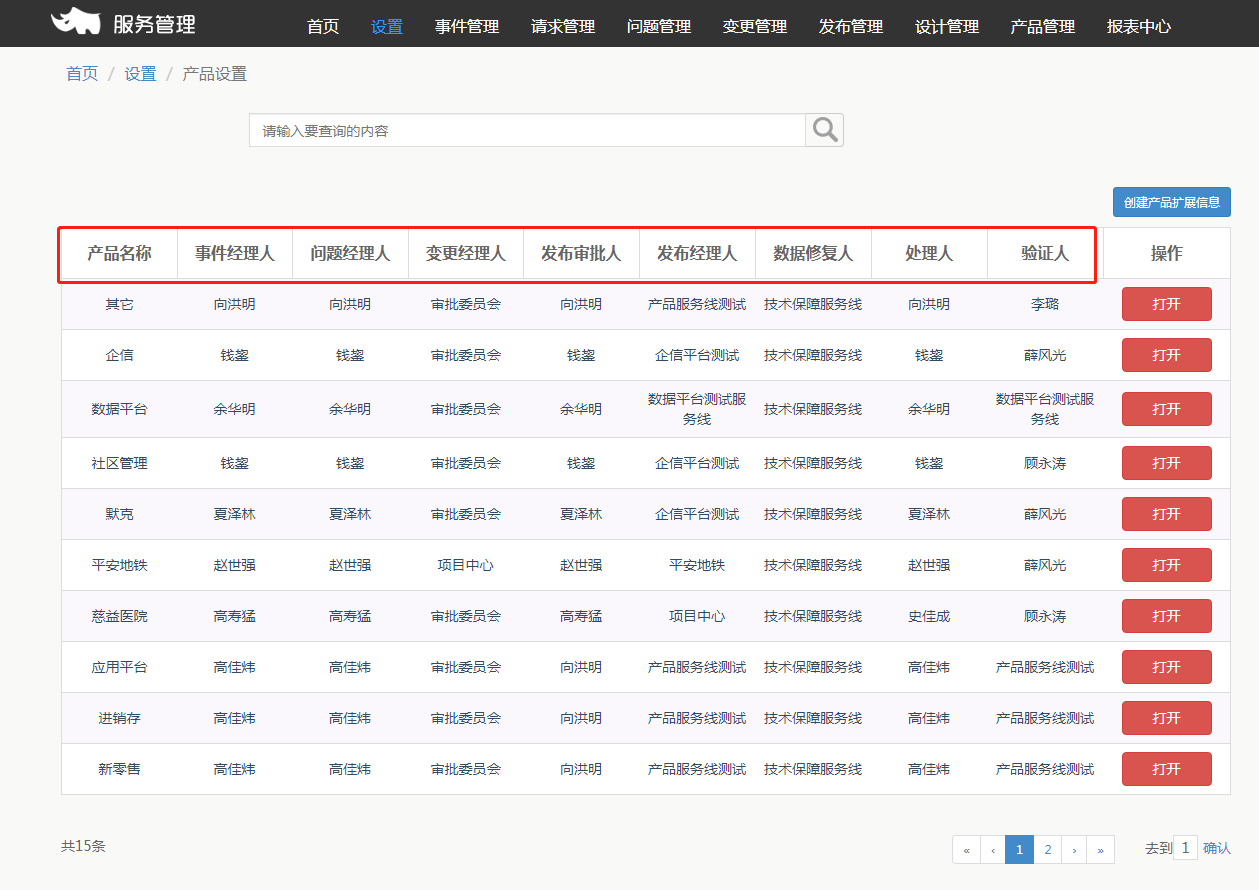
Task: Click the 处理人 column header
Action: tap(929, 253)
